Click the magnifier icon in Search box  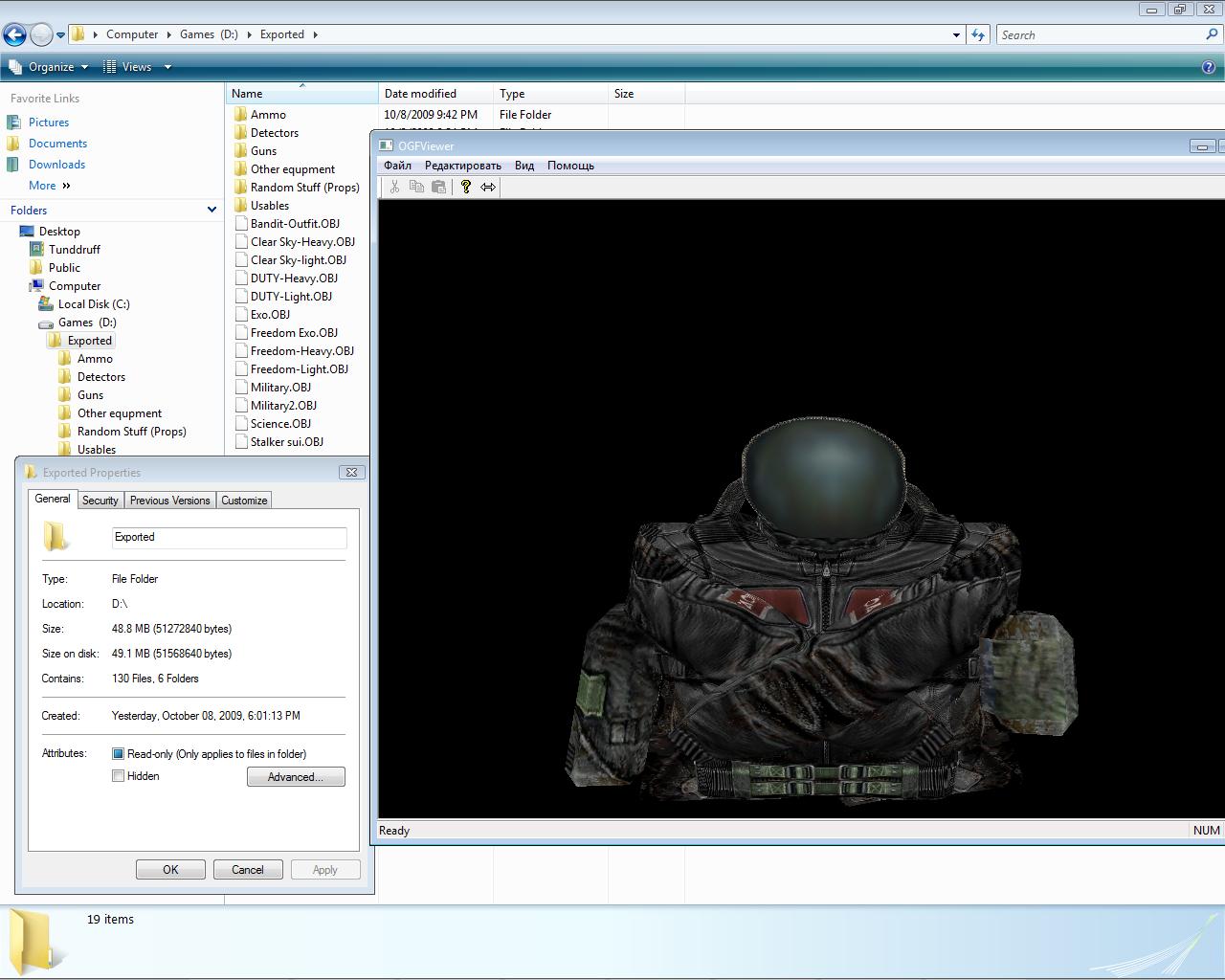(x=1213, y=34)
